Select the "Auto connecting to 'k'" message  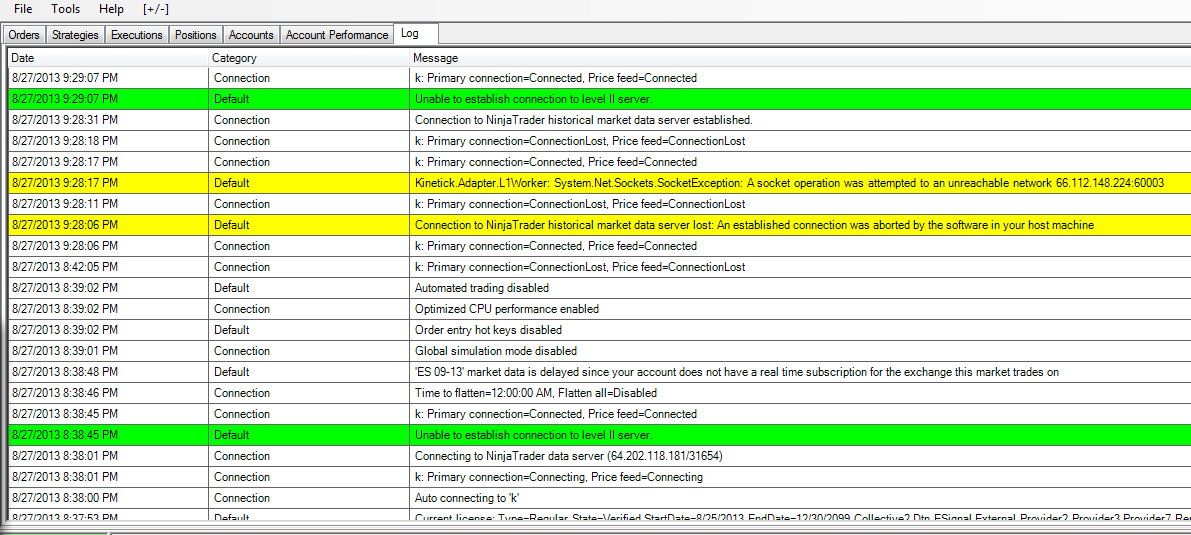(x=466, y=499)
